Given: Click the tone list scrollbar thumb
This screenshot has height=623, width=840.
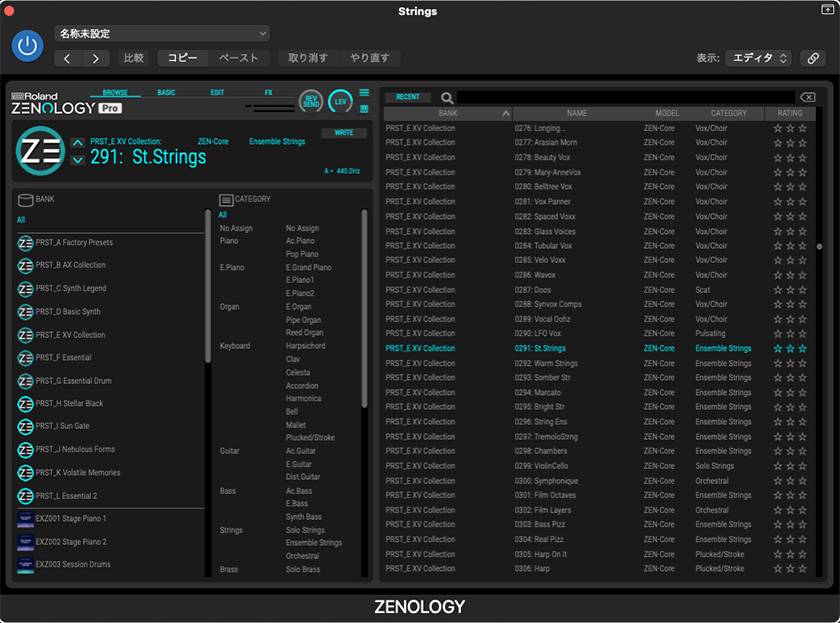Looking at the screenshot, I should tap(819, 246).
